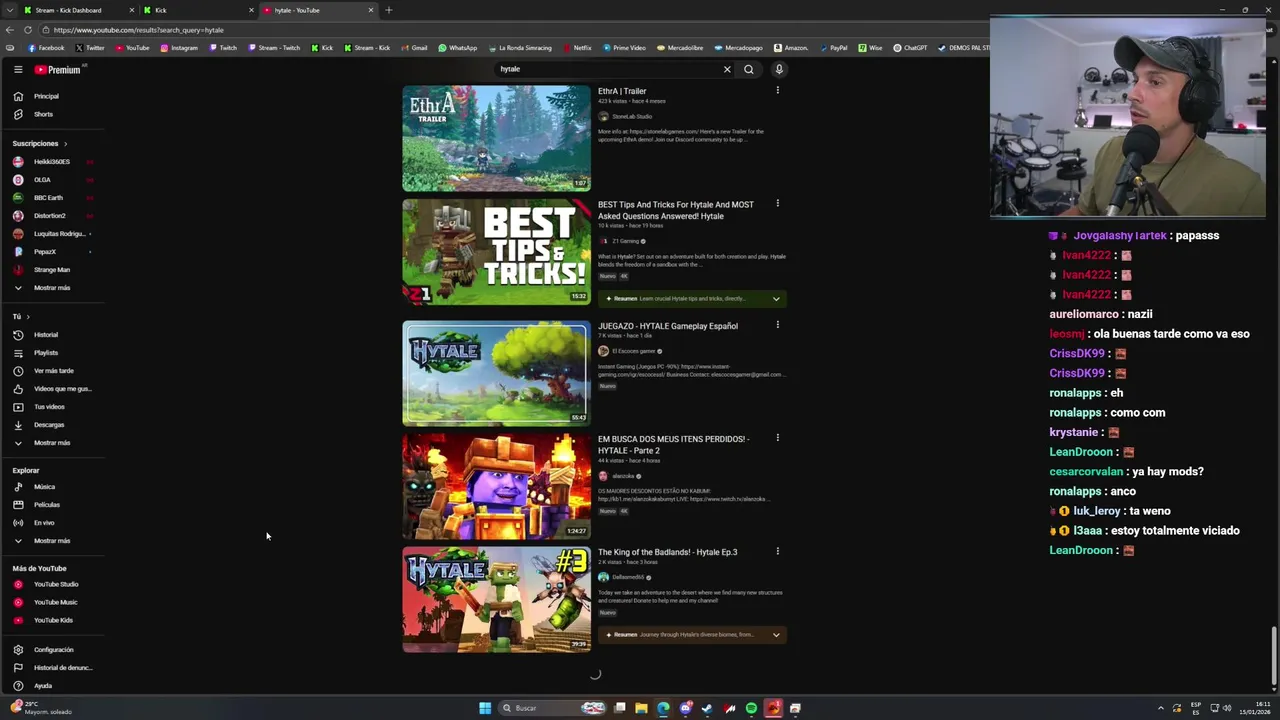Open three-dot menu for BEST Tips And Tricks
This screenshot has width=1280, height=720.
pos(778,204)
